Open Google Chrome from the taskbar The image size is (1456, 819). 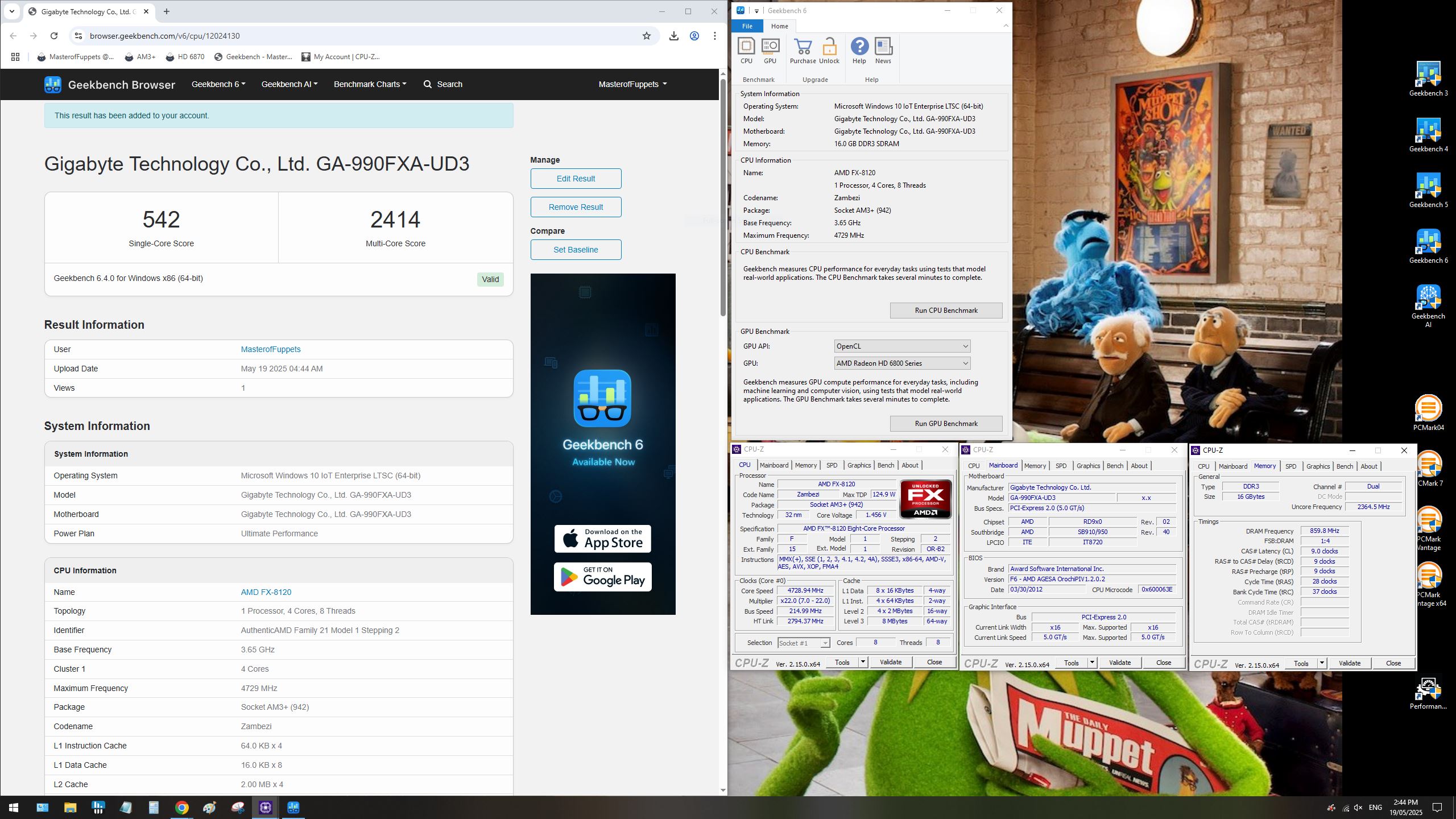tap(181, 808)
